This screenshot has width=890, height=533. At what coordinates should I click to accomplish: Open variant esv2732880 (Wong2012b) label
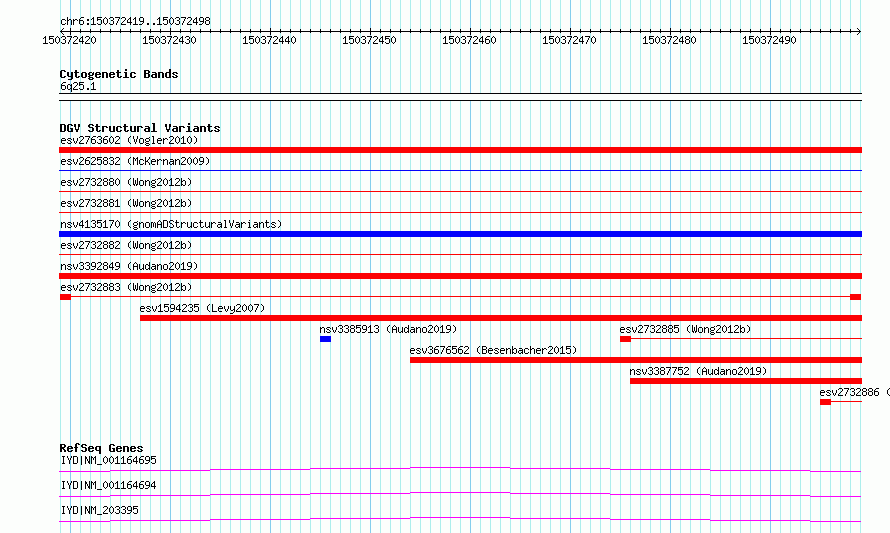click(x=126, y=182)
